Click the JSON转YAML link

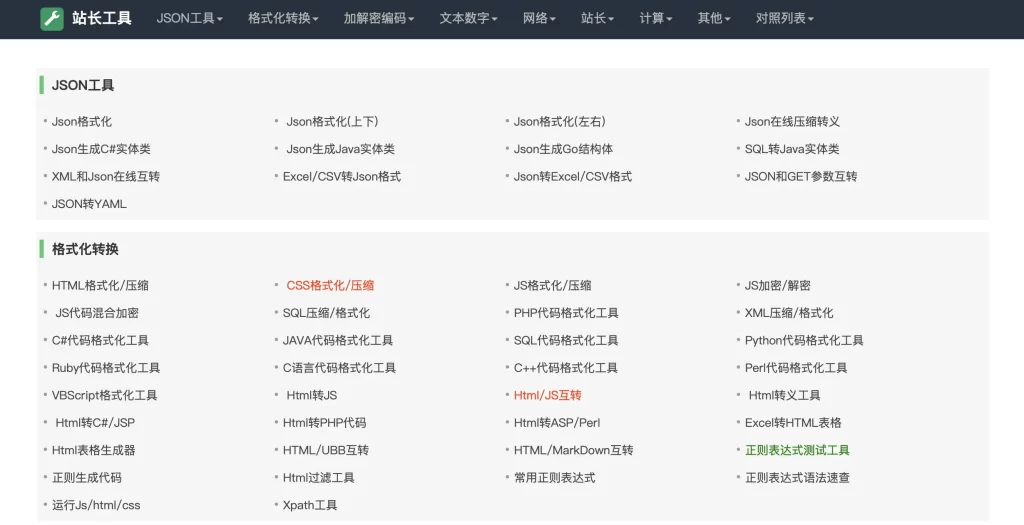point(89,204)
